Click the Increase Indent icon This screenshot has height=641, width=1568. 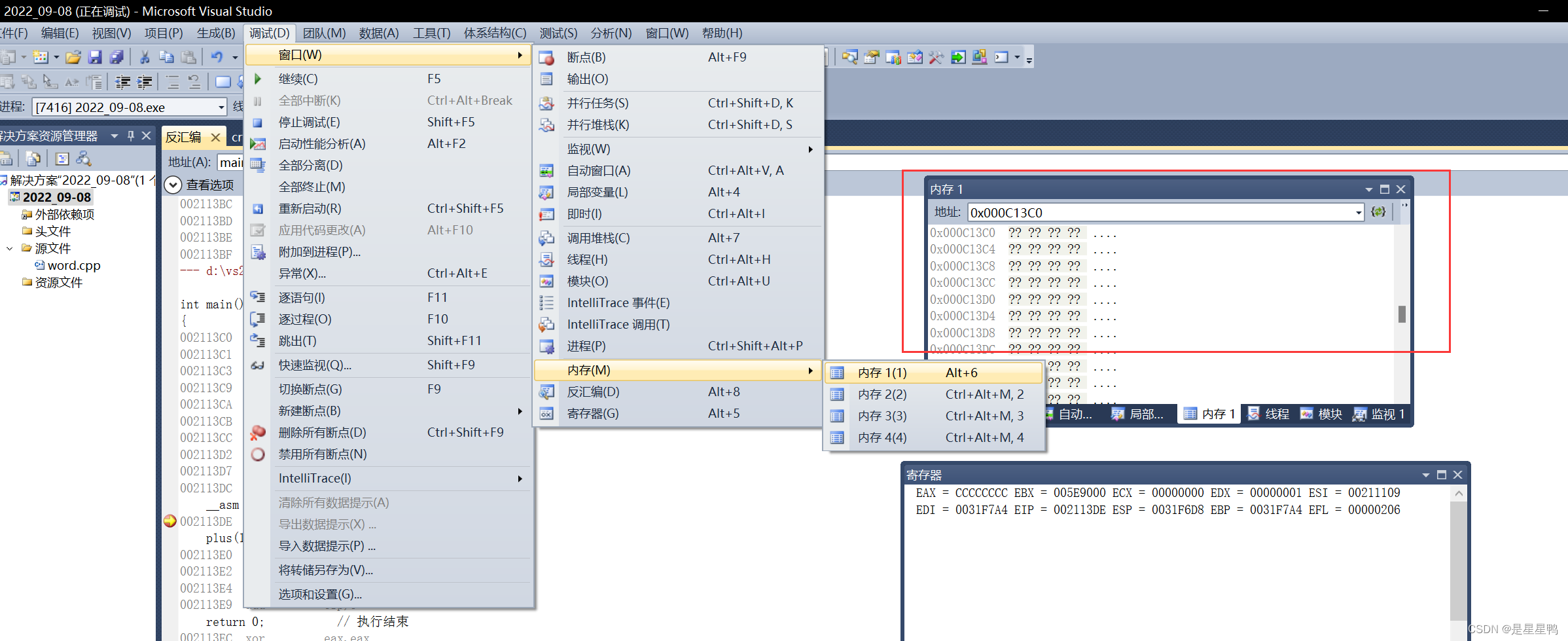[x=145, y=82]
